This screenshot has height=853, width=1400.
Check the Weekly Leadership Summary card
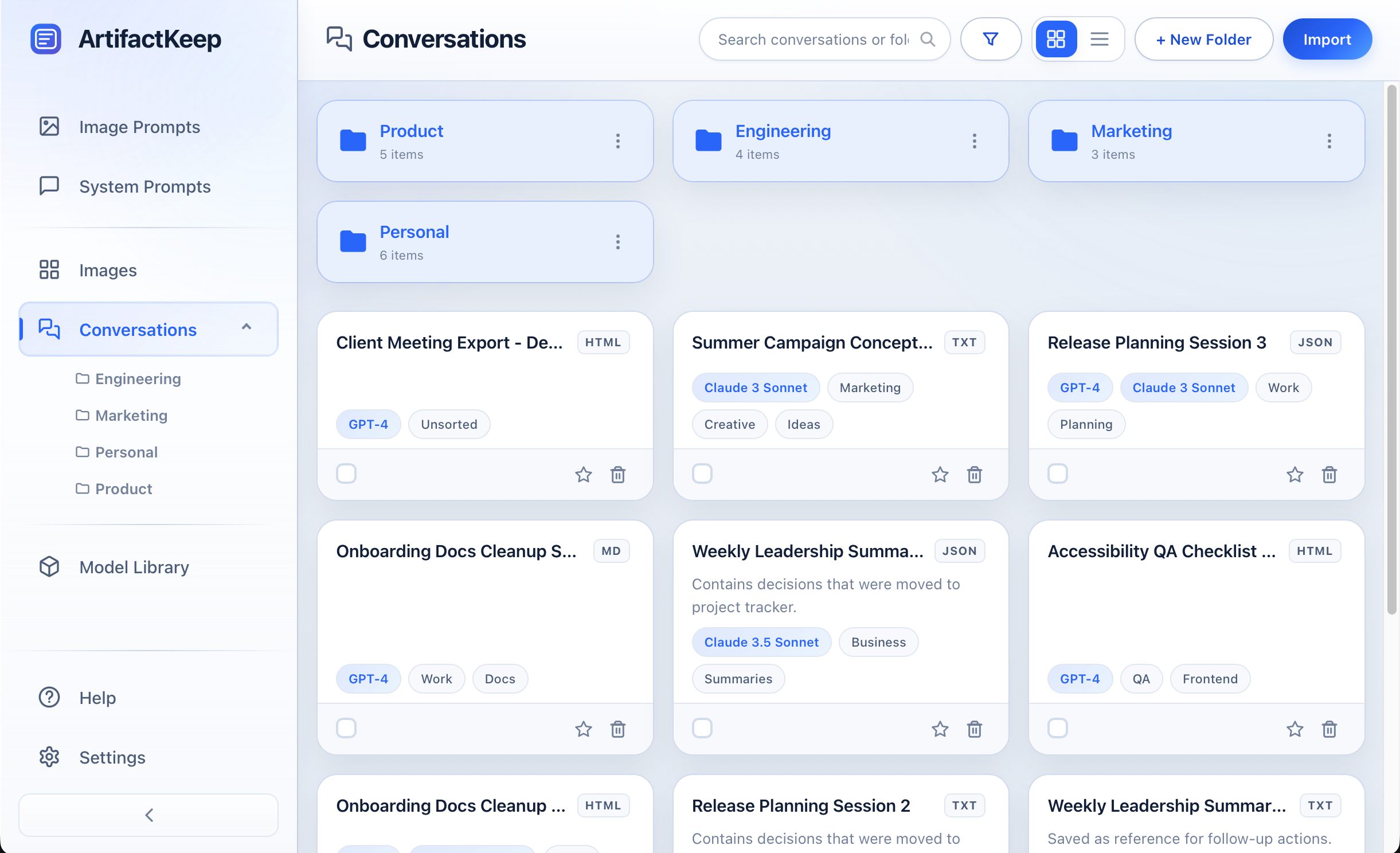pos(702,728)
